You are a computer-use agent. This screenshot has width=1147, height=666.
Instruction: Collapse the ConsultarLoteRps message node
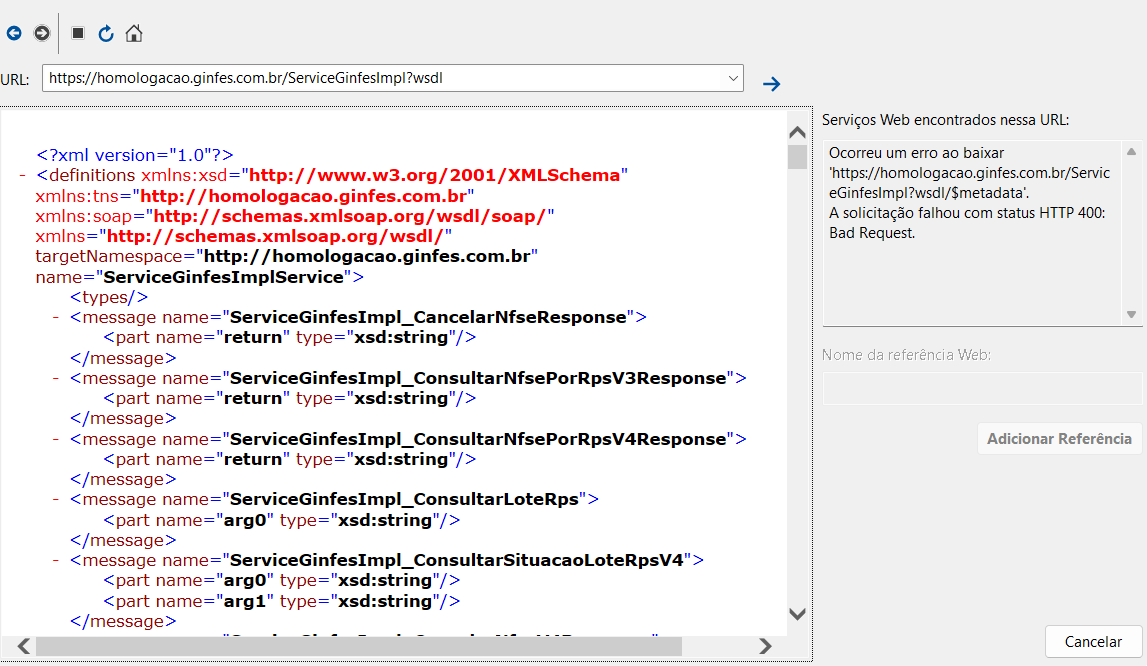56,499
